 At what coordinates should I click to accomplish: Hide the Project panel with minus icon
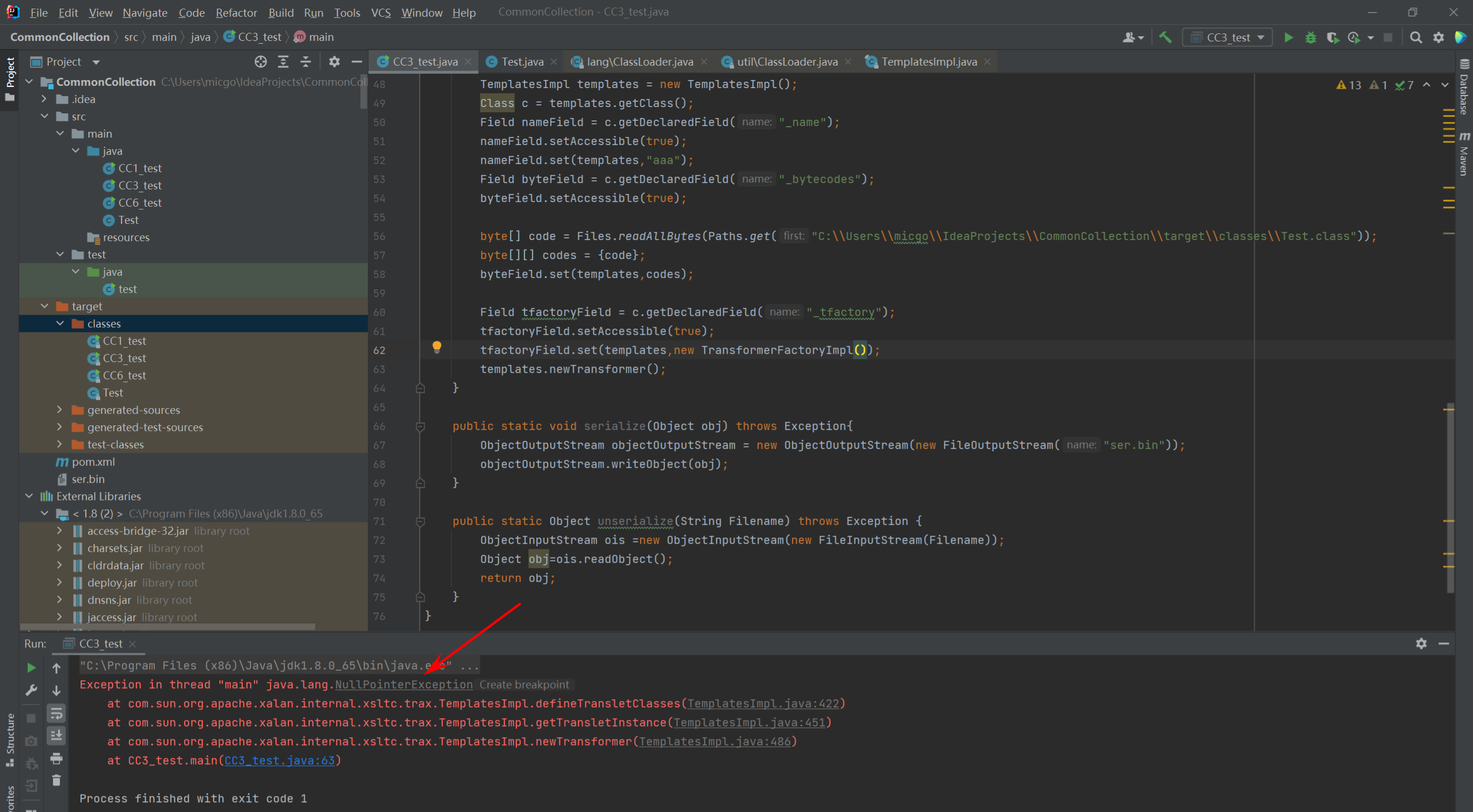[x=357, y=62]
